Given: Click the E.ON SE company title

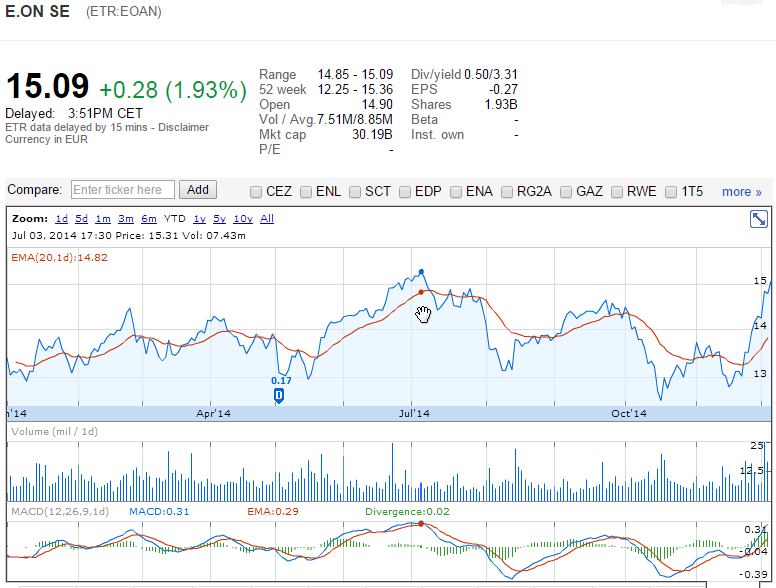Looking at the screenshot, I should [x=38, y=11].
